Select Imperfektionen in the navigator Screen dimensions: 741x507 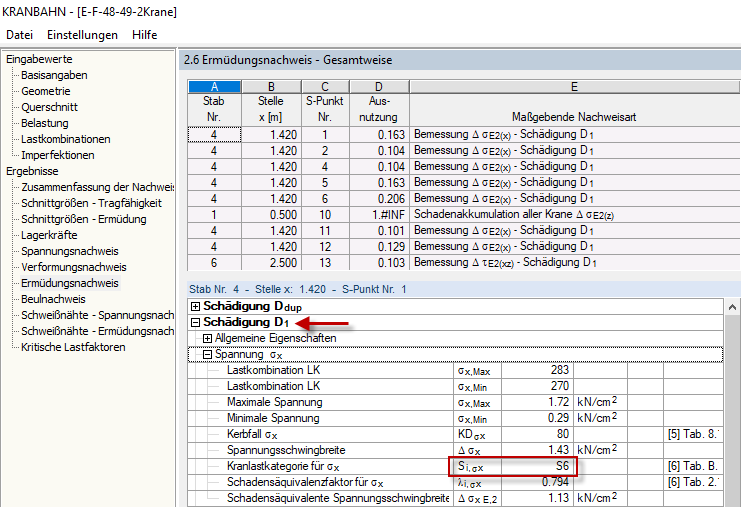point(58,155)
